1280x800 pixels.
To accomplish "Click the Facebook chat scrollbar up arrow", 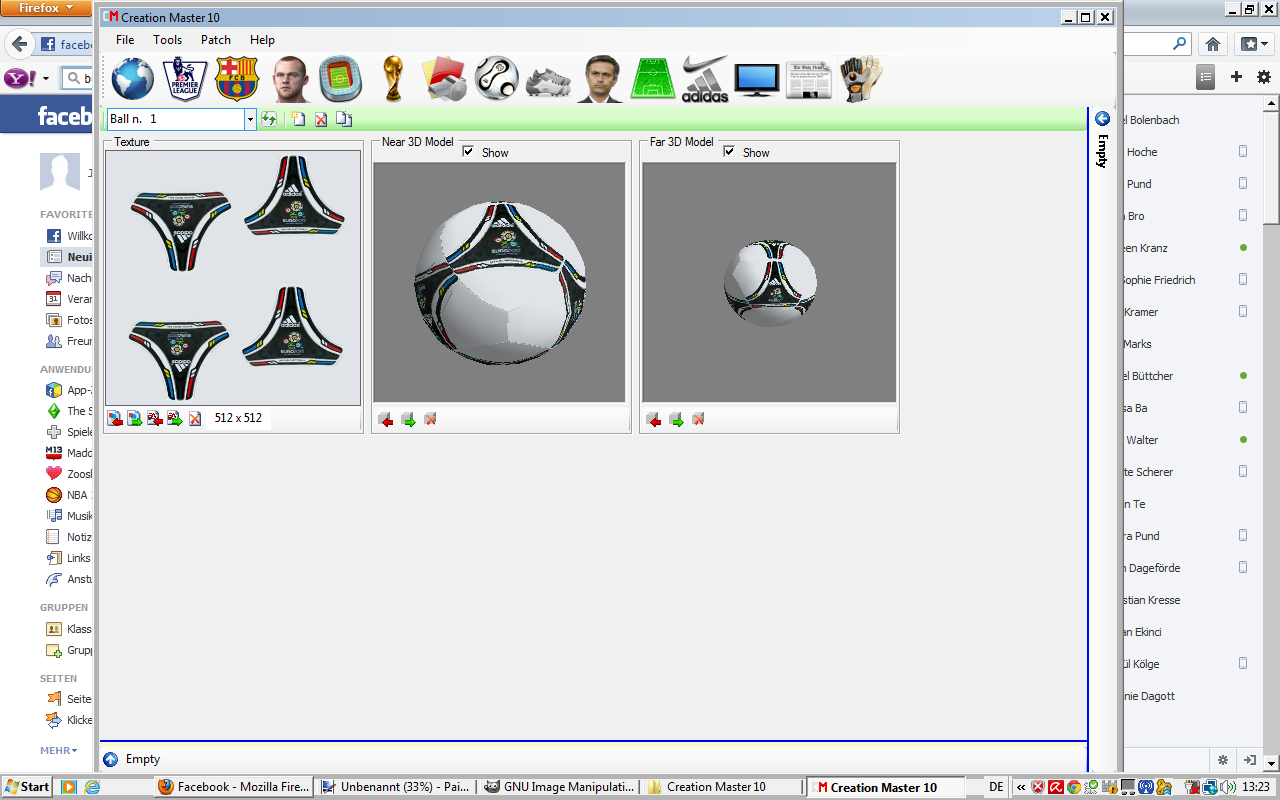I will click(x=1271, y=104).
